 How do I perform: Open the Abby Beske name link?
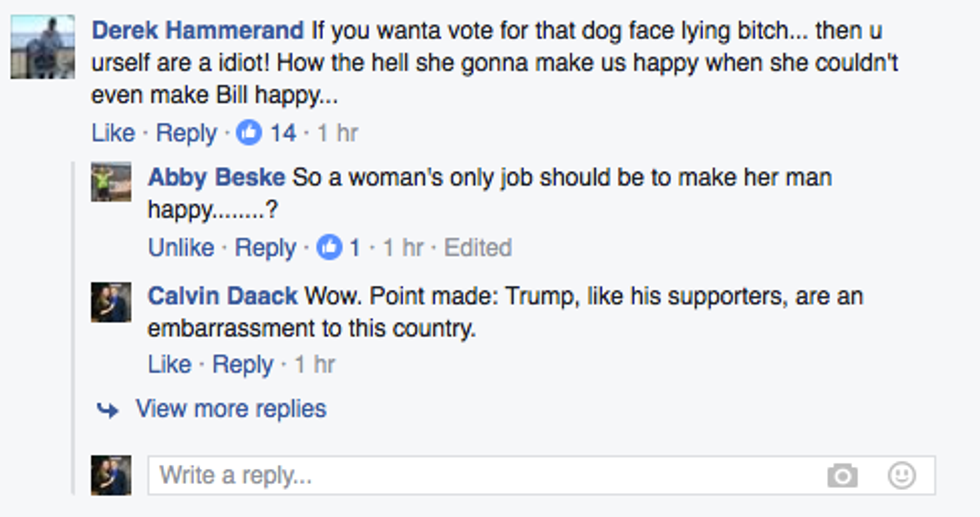click(x=216, y=178)
